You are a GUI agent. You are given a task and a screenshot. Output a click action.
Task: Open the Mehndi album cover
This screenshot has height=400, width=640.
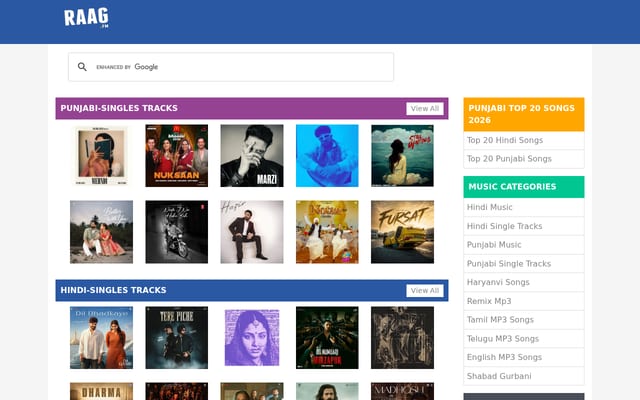101,156
